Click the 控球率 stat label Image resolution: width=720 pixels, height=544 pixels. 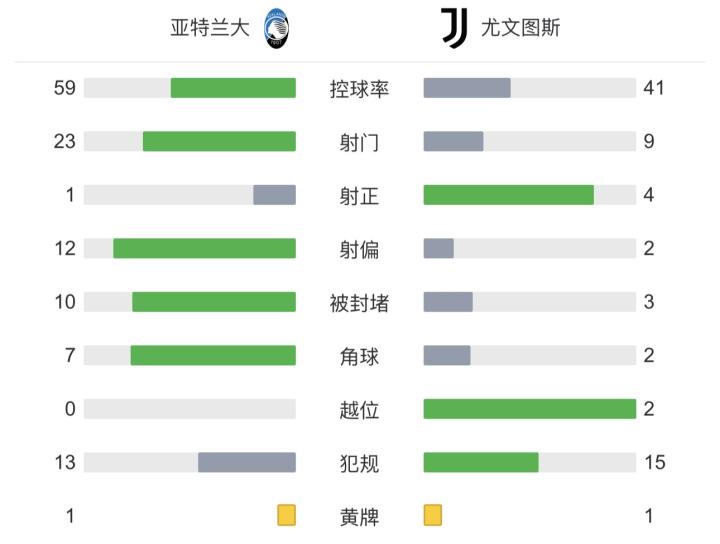click(x=359, y=88)
